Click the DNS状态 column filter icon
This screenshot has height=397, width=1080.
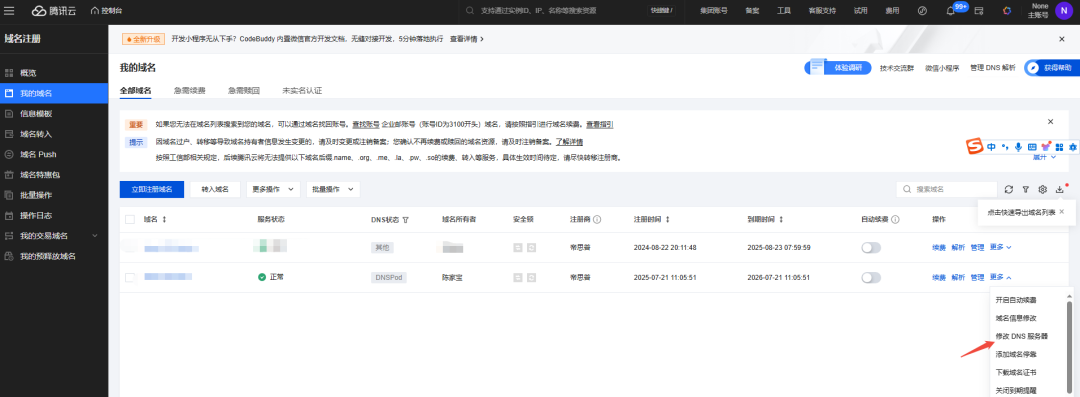pos(406,220)
